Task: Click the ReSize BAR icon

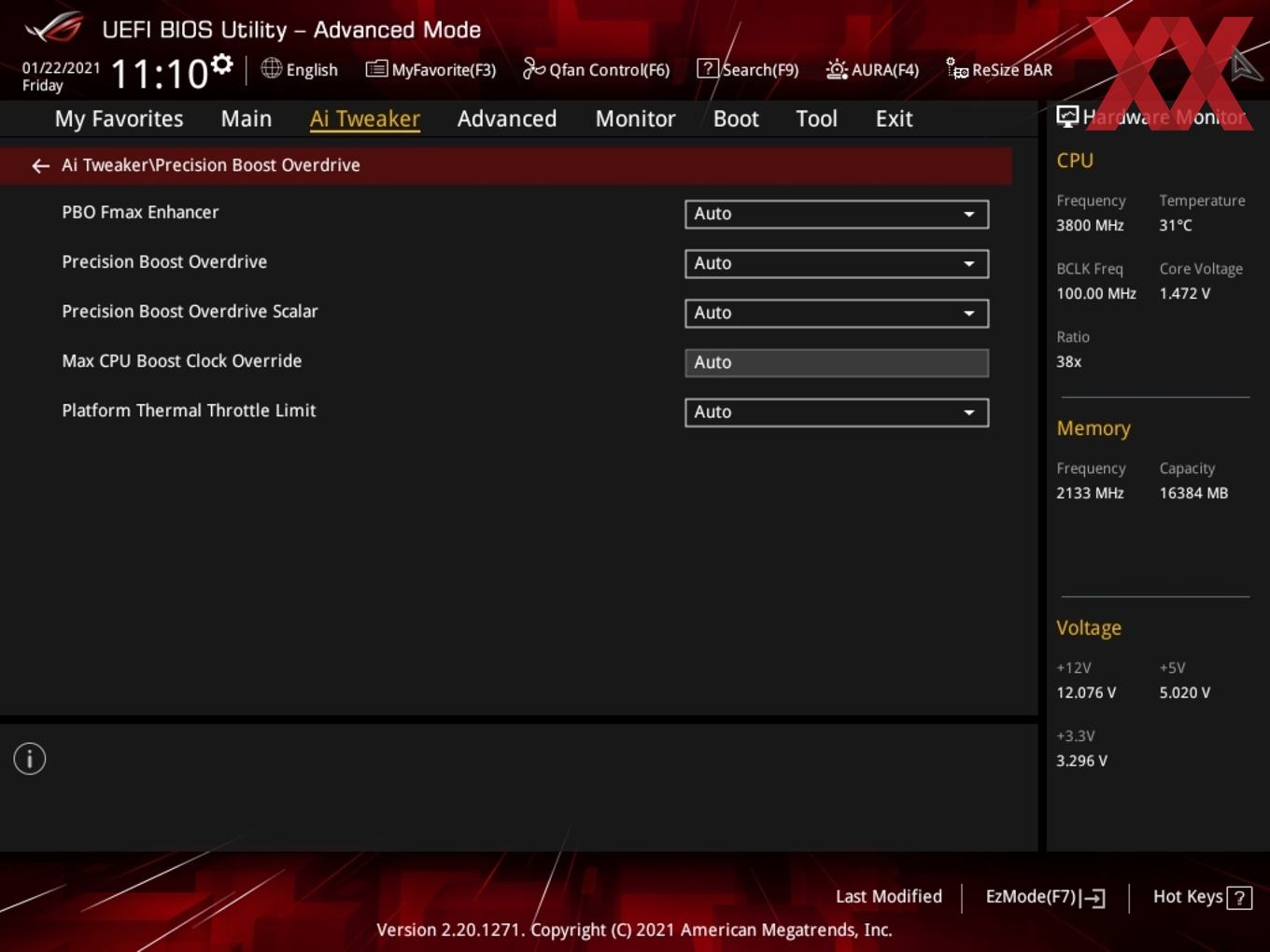Action: click(x=957, y=69)
